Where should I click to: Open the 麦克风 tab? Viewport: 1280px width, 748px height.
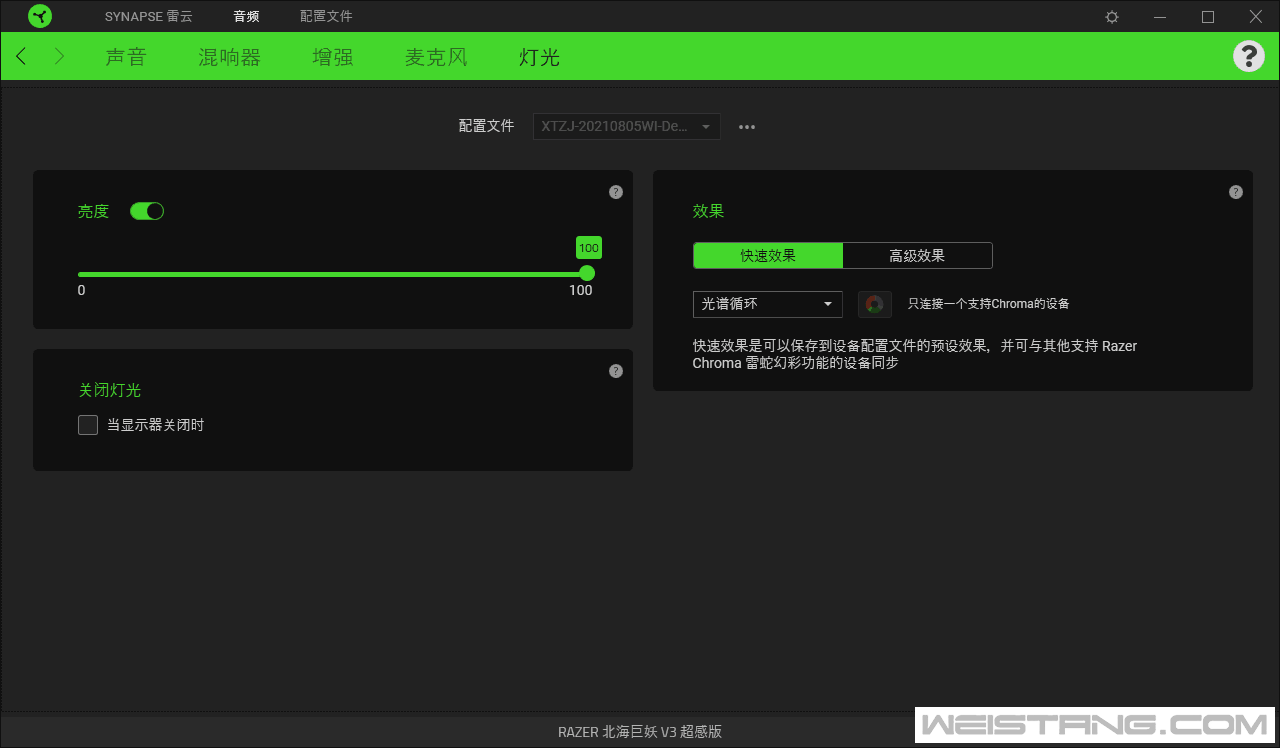tap(436, 57)
